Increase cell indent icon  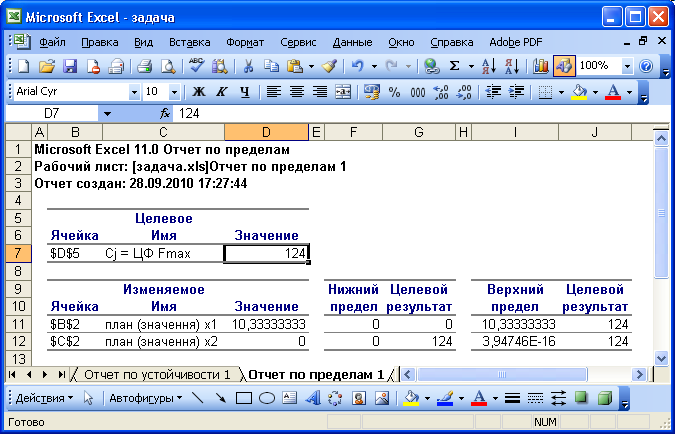coord(516,92)
